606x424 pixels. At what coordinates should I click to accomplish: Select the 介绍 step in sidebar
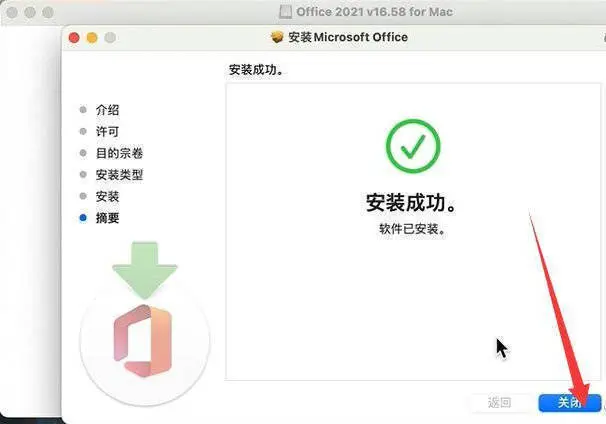(107, 110)
